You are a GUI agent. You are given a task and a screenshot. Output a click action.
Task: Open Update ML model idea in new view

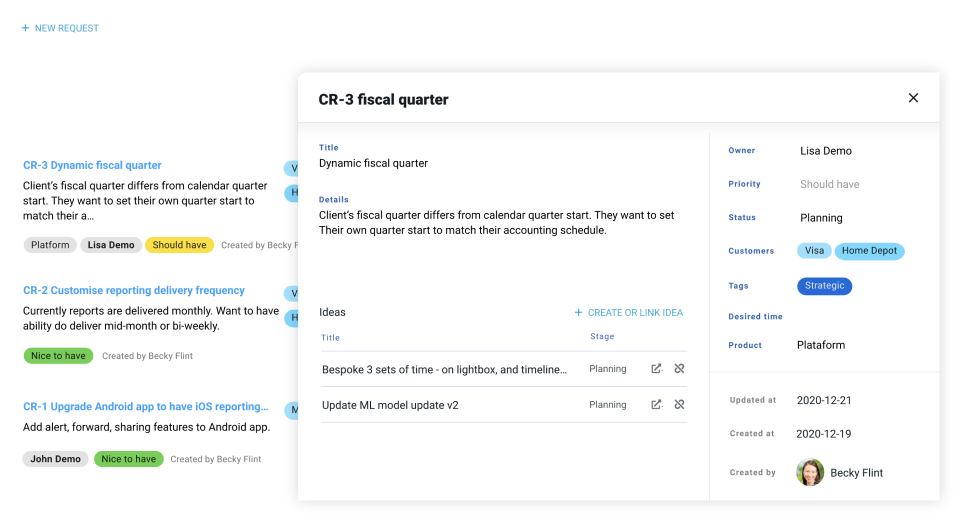(x=656, y=405)
